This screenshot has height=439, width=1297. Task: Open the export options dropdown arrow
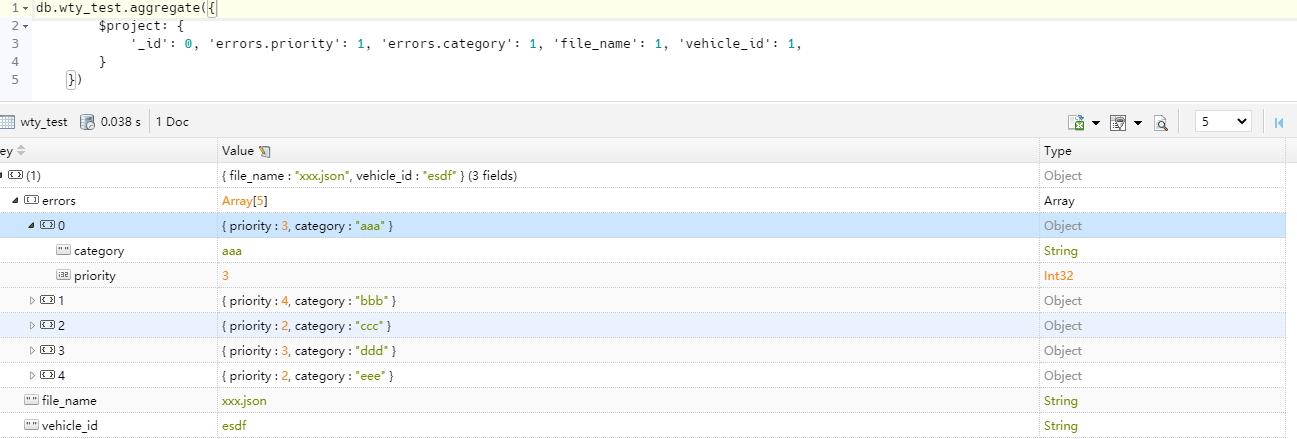(1096, 123)
